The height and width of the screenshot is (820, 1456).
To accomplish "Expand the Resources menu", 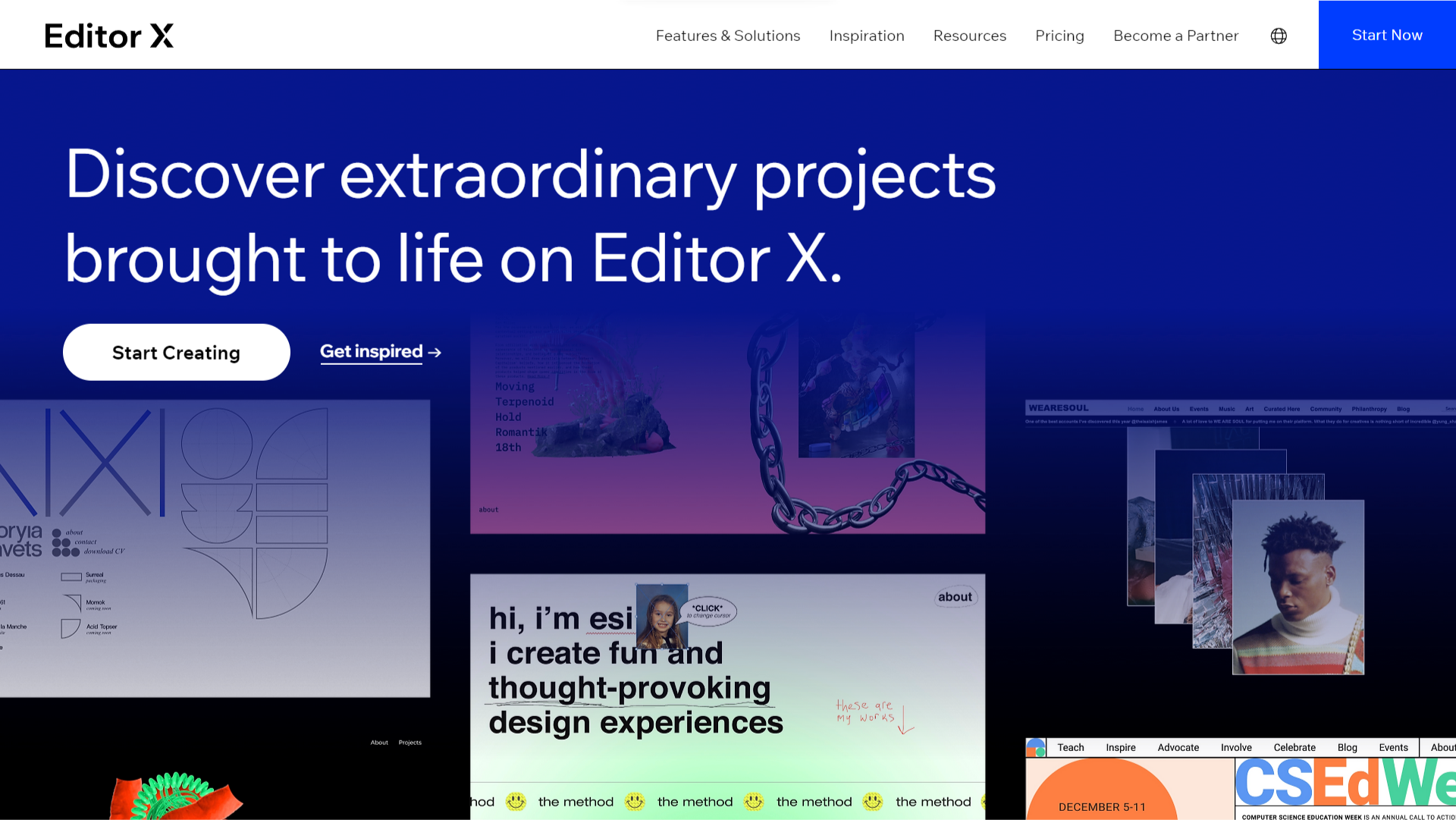I will click(969, 36).
